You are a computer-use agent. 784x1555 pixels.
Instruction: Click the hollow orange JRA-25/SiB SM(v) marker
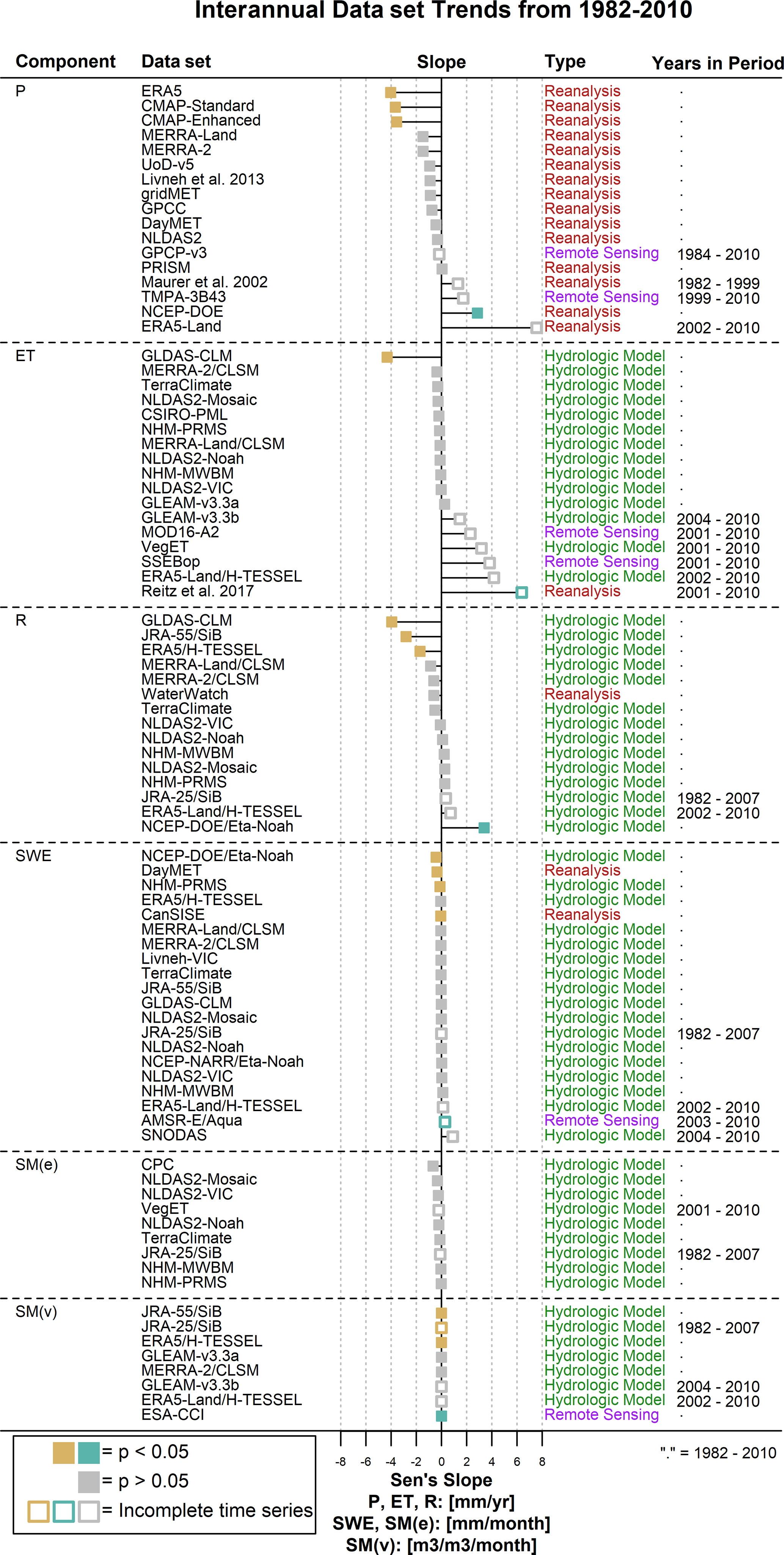[441, 1327]
